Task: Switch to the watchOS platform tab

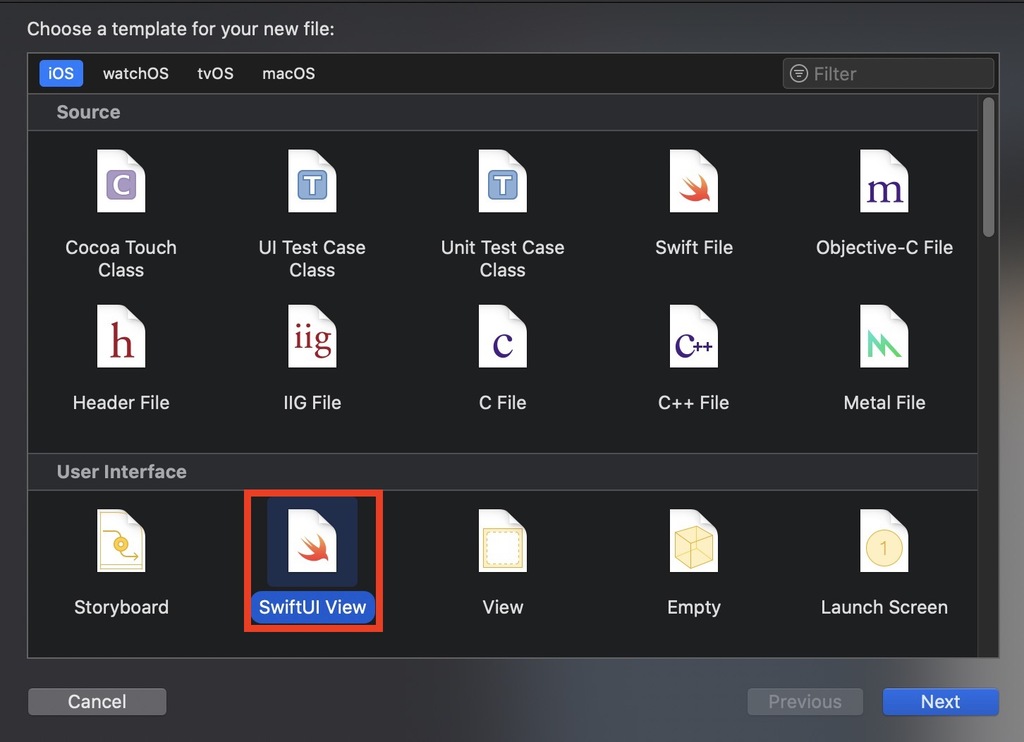Action: click(x=136, y=73)
